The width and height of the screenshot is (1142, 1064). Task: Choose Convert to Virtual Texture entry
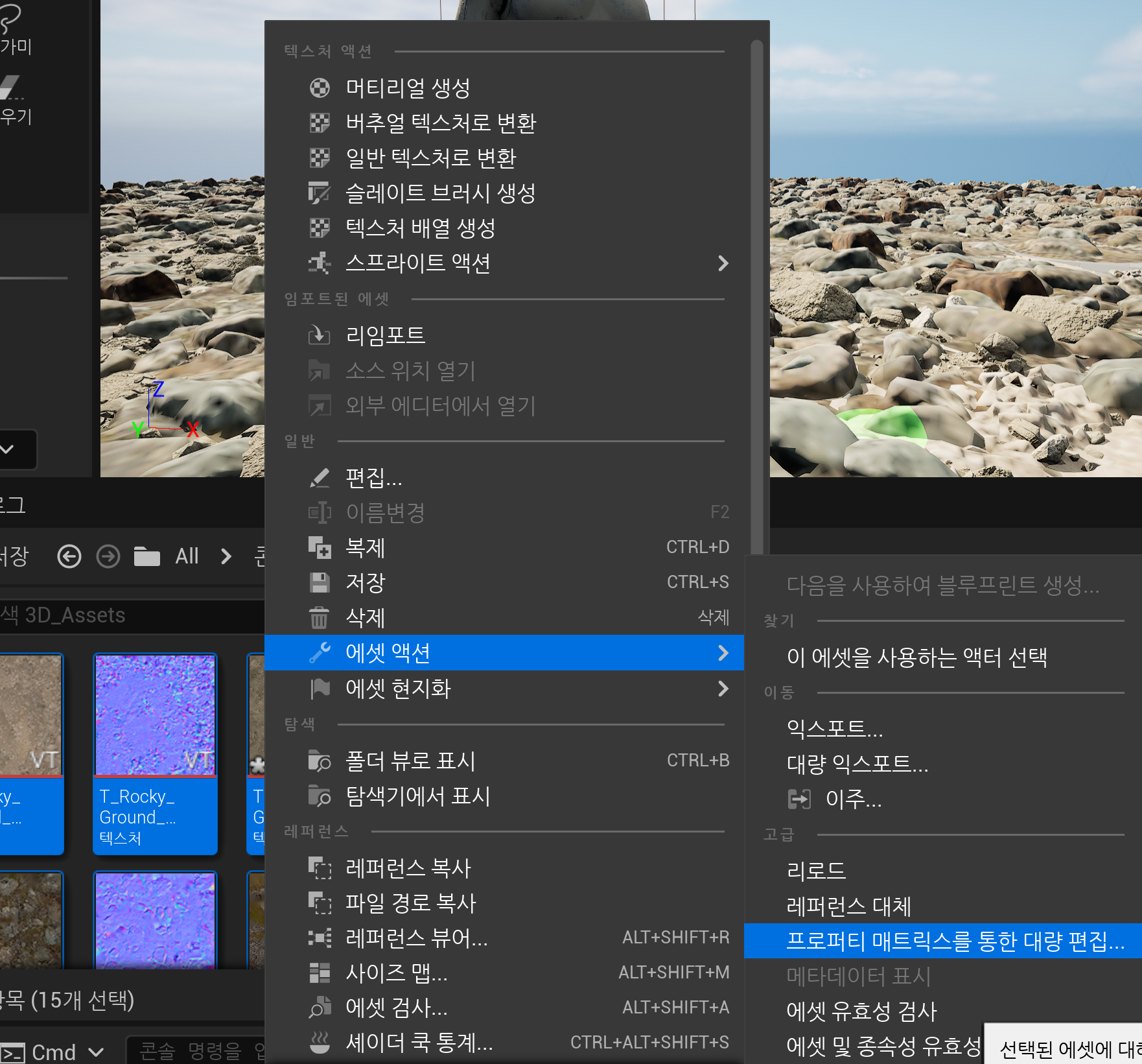(x=504, y=123)
